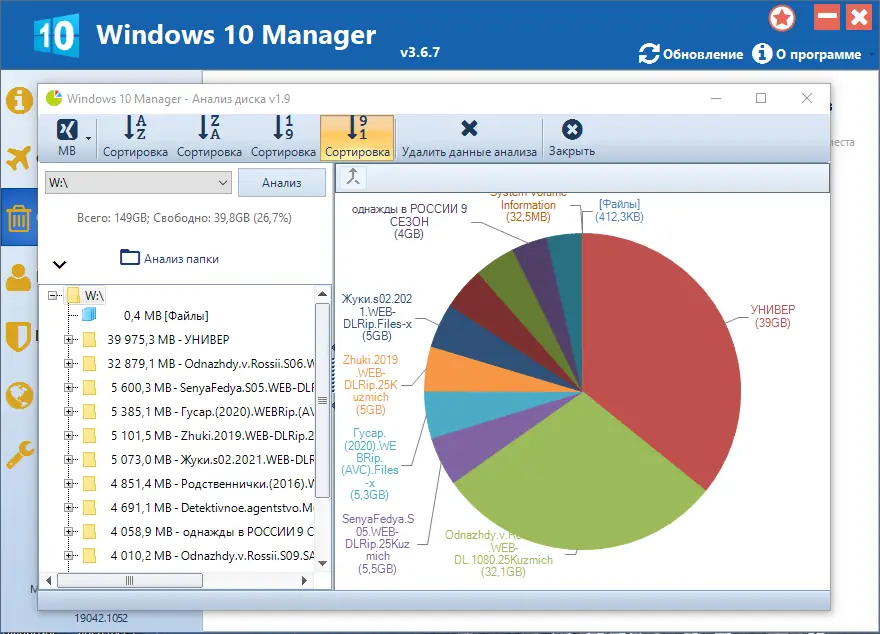This screenshot has width=880, height=634.
Task: Collapse the W:\ root tree node
Action: click(x=53, y=295)
